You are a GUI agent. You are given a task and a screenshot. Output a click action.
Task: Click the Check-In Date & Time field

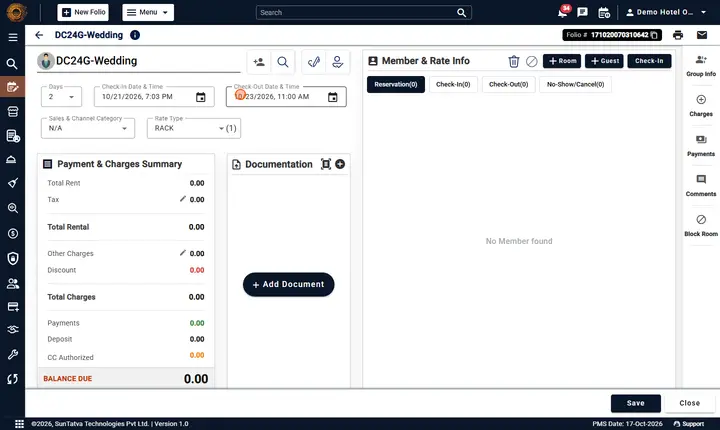click(x=154, y=97)
